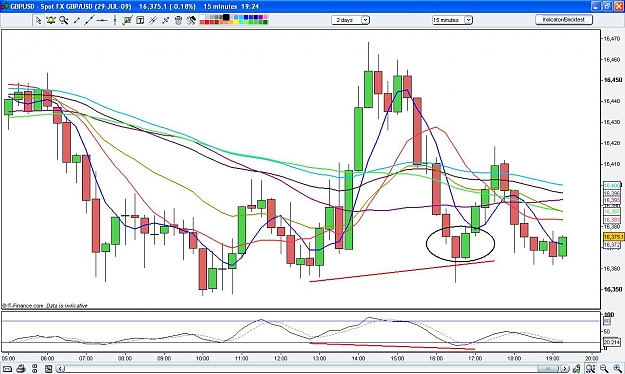Click the purple 16,390 moving average label
The height and width of the screenshot is (374, 625).
click(x=612, y=200)
